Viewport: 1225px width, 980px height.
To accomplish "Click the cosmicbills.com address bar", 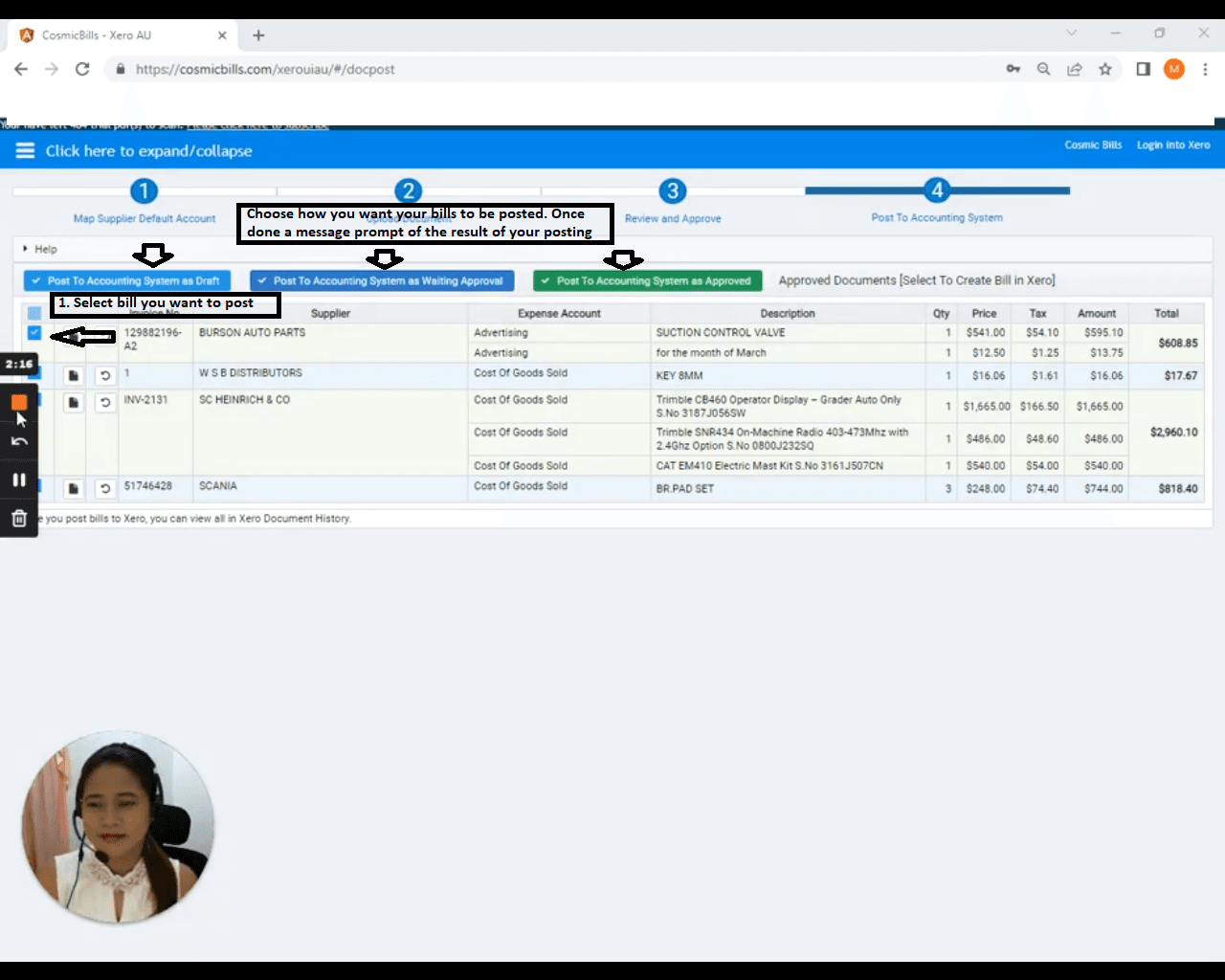I will click(x=555, y=69).
